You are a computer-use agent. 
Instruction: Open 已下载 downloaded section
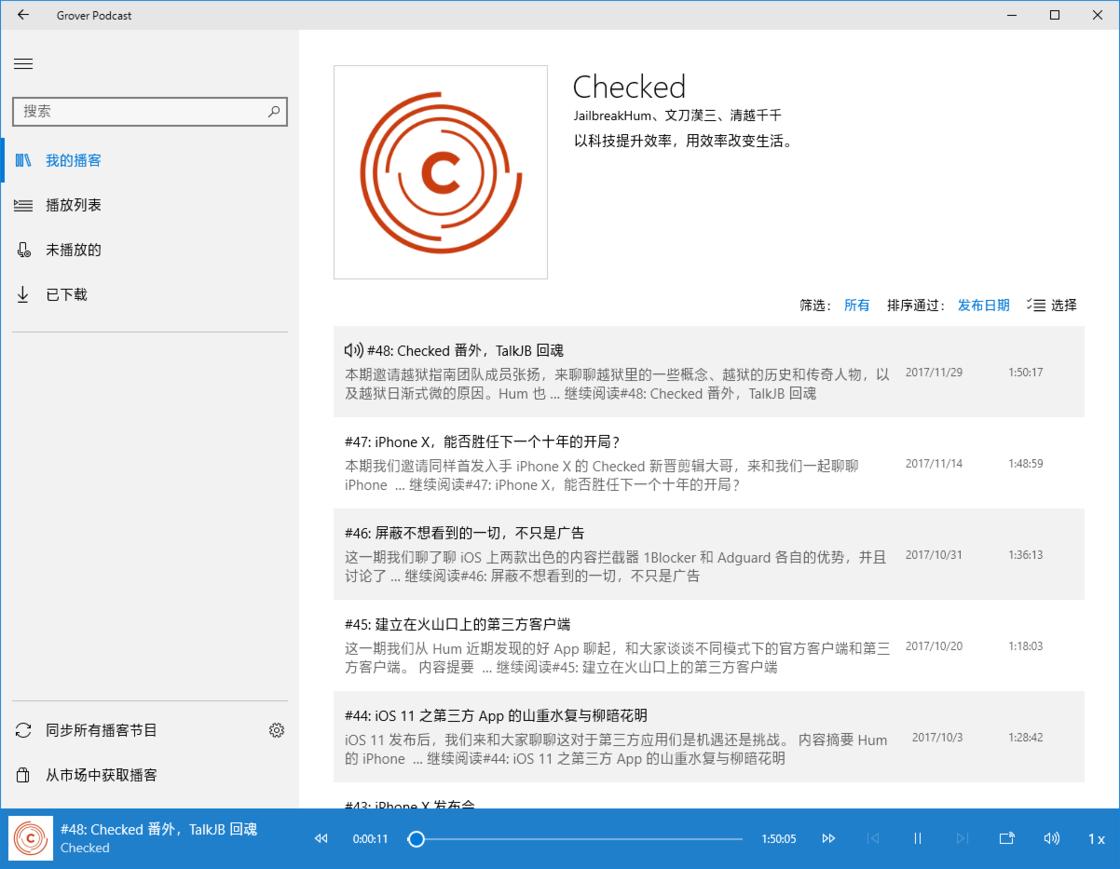point(150,294)
